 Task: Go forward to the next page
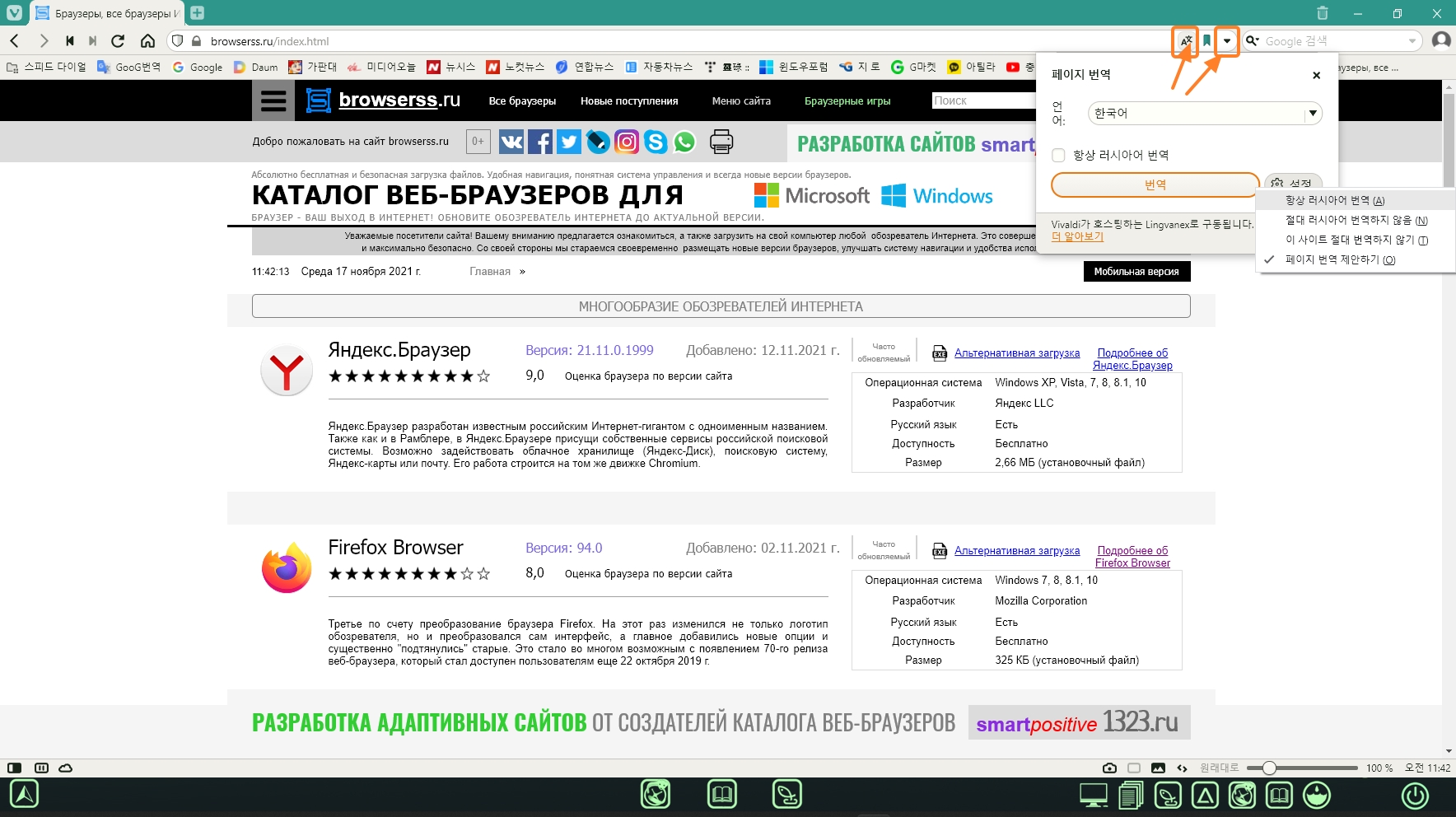(44, 40)
